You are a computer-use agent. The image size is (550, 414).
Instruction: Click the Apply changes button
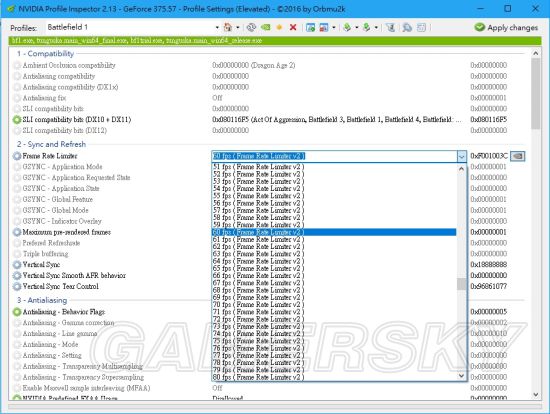(x=506, y=27)
